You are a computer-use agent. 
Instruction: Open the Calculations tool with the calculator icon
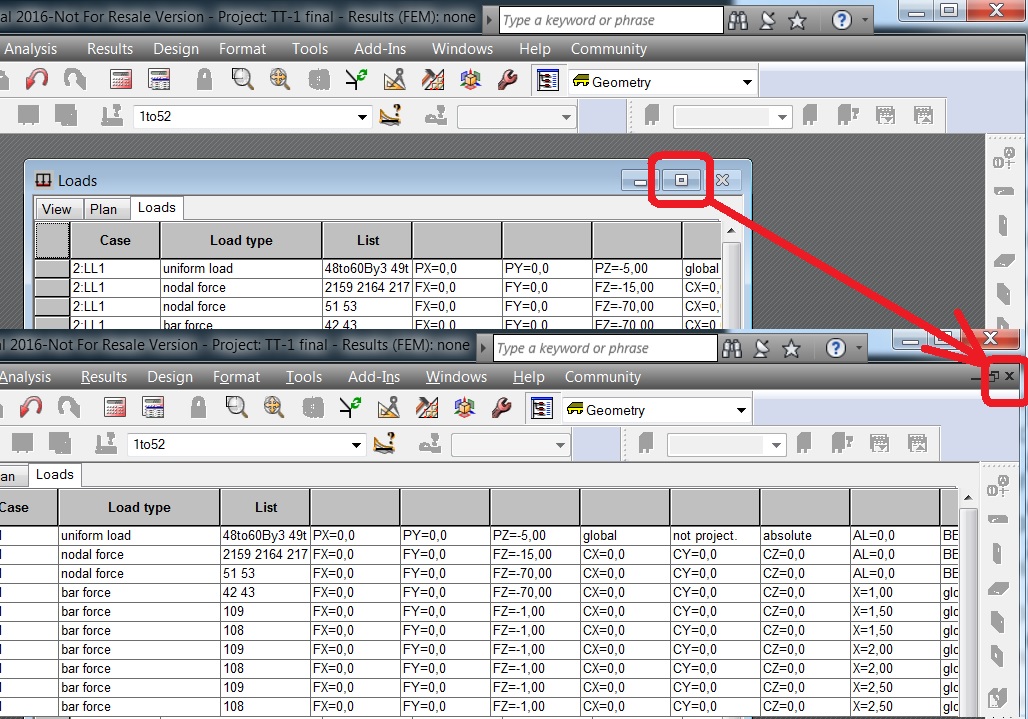click(123, 80)
